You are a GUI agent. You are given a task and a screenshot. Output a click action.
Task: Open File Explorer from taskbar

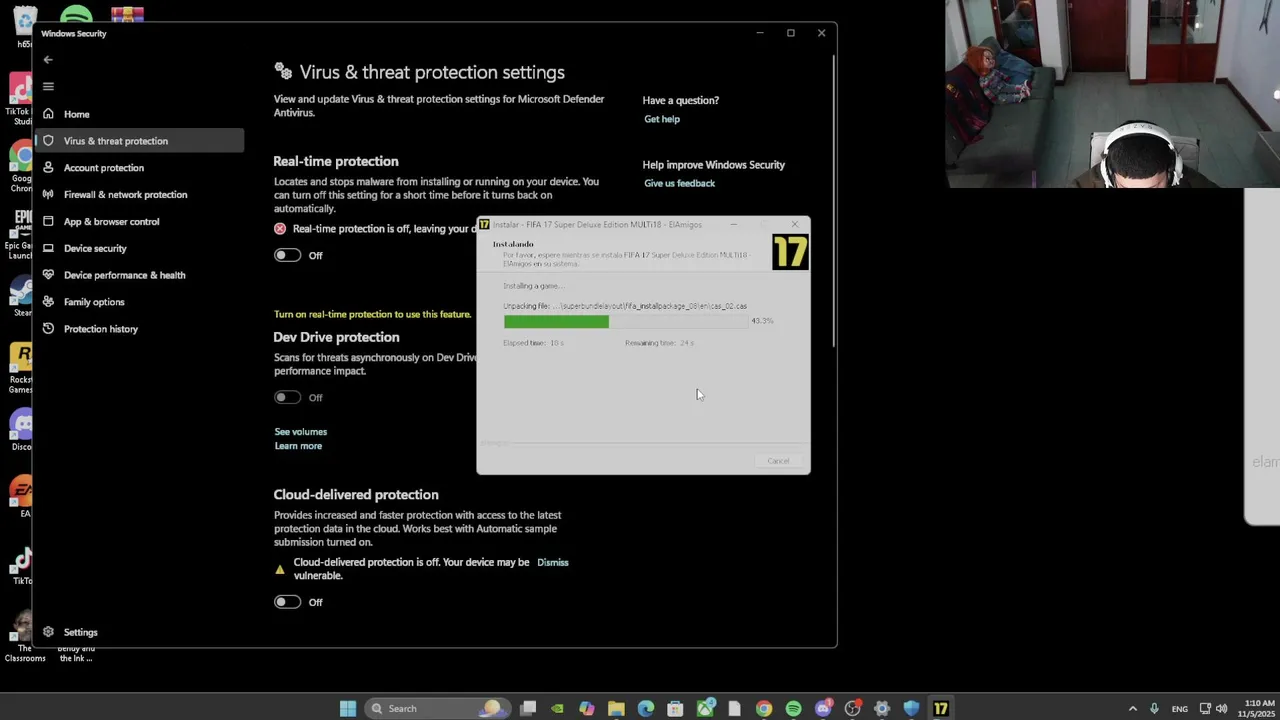click(616, 708)
